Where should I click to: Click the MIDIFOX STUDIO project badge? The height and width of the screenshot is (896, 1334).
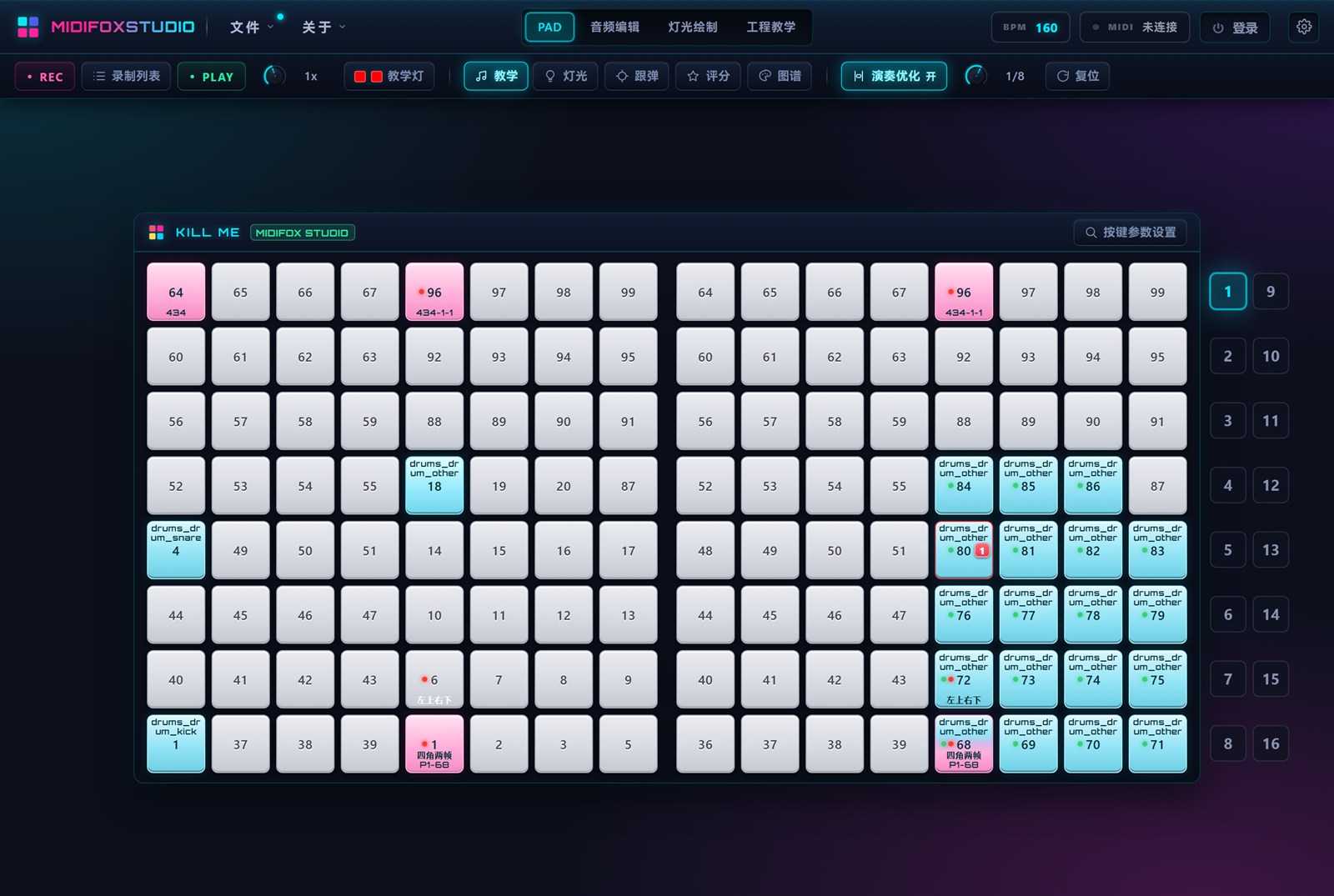click(303, 233)
